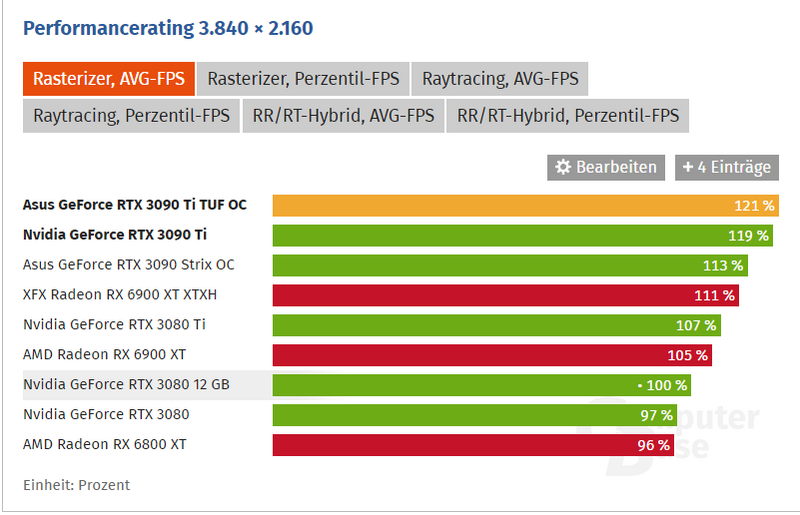Open the Raytracing, AVG-FPS tab
The width and height of the screenshot is (800, 515).
500,79
